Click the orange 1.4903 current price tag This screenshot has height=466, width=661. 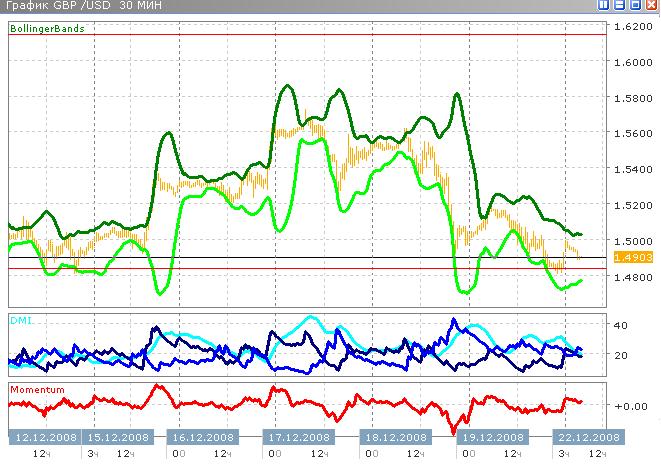click(x=630, y=258)
